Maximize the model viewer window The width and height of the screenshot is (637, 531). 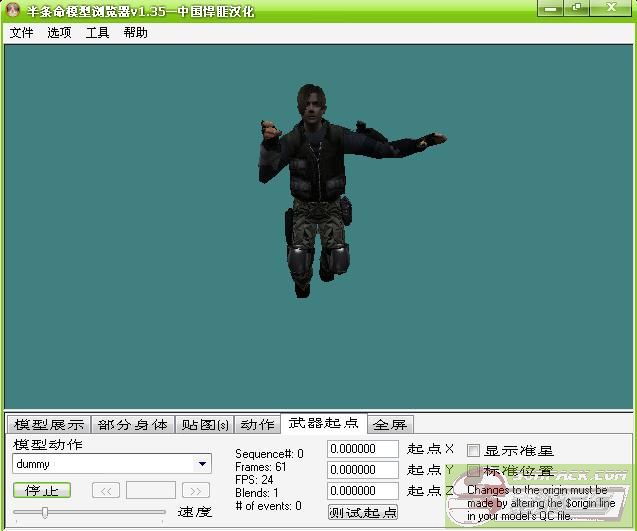point(576,8)
